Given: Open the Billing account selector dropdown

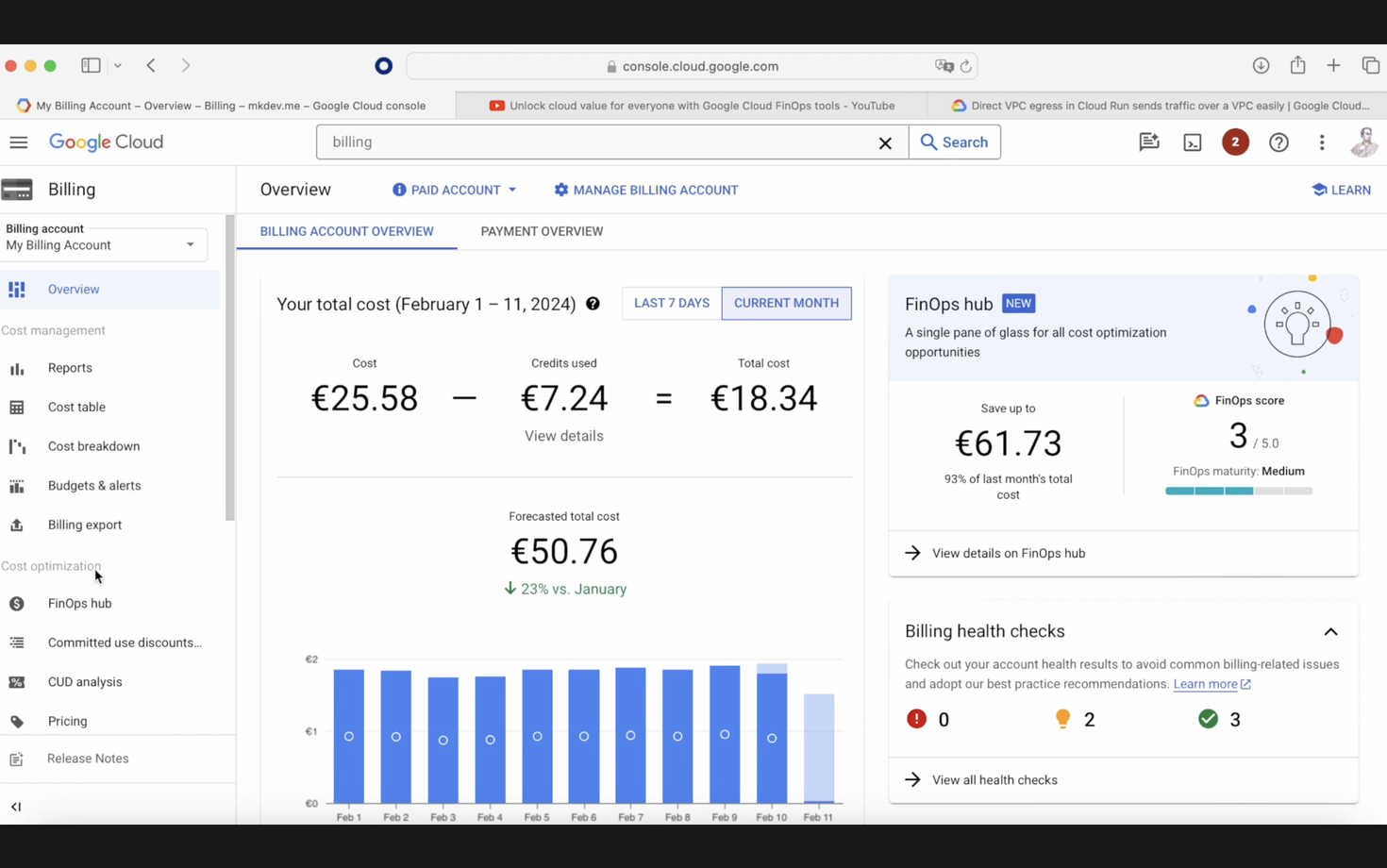Looking at the screenshot, I should click(x=104, y=245).
